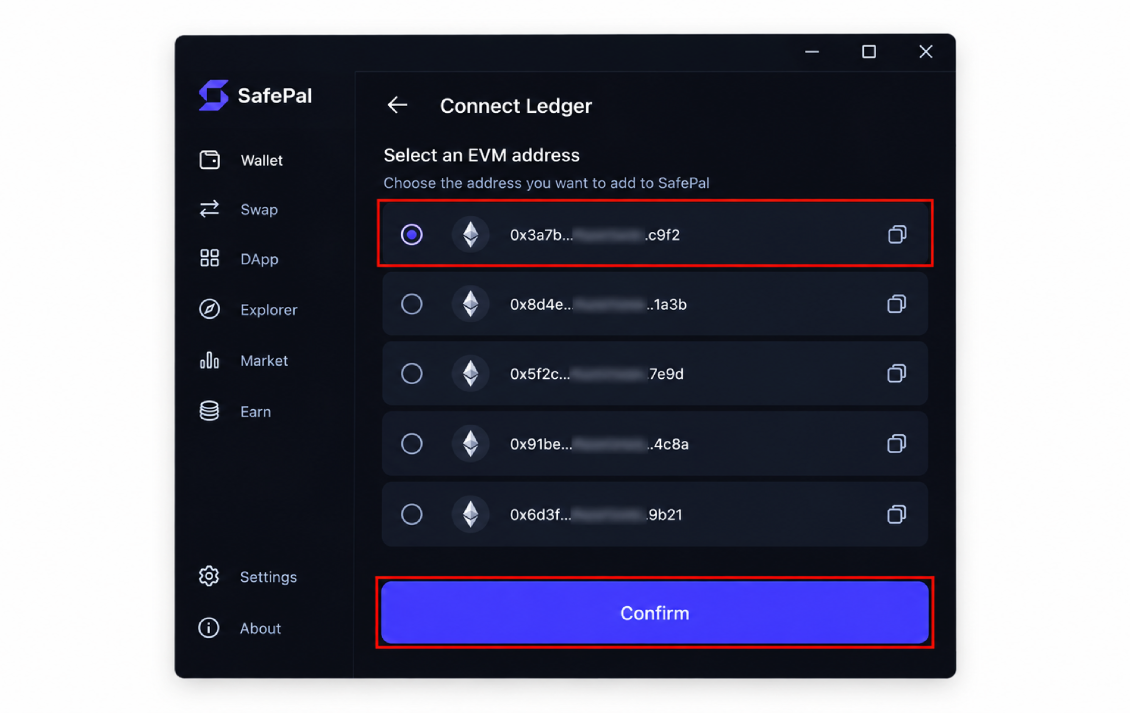The image size is (1130, 720).
Task: Click Ethereum icon of 0x3a7b address
Action: click(471, 234)
